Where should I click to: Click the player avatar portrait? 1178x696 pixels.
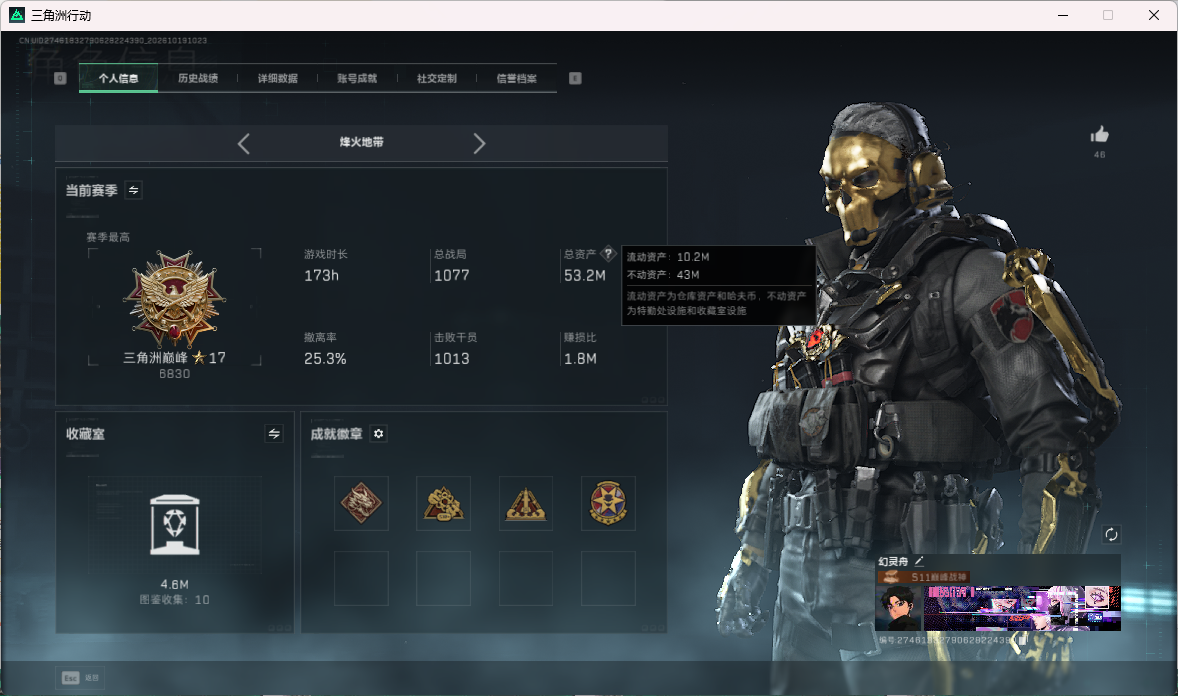(899, 608)
